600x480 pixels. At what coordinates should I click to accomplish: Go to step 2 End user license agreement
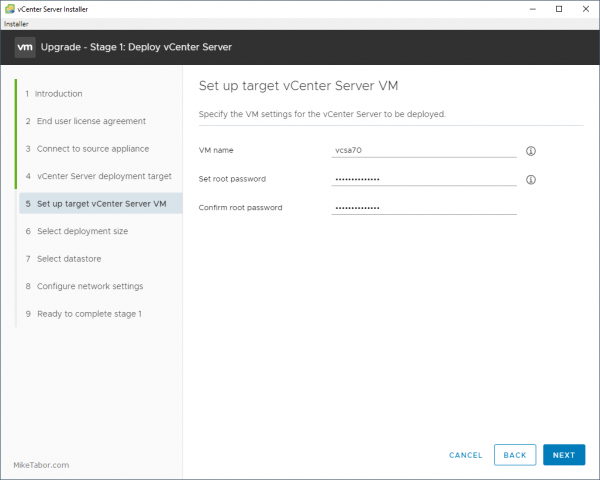[x=86, y=121]
